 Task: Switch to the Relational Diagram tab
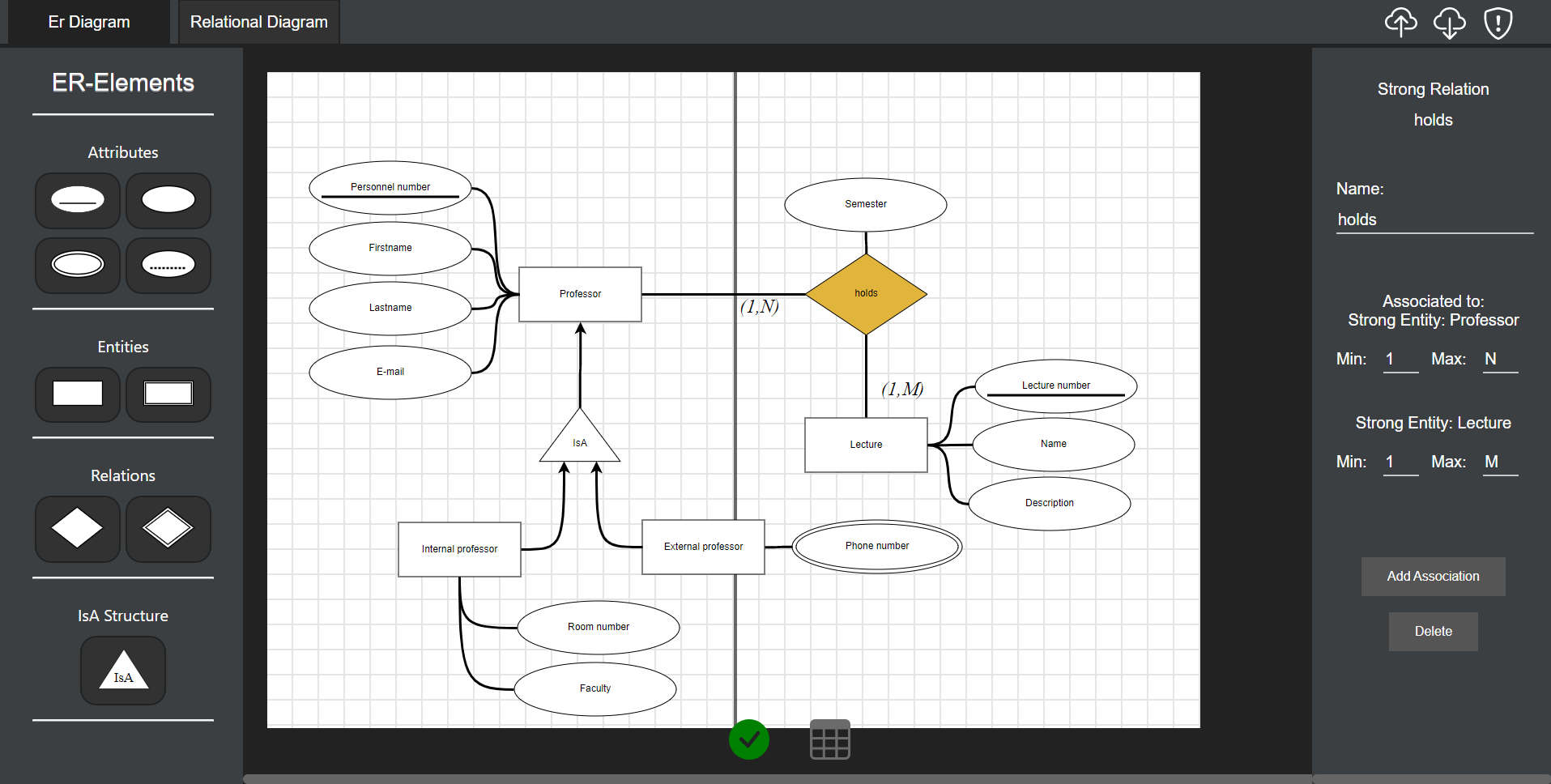(x=258, y=22)
